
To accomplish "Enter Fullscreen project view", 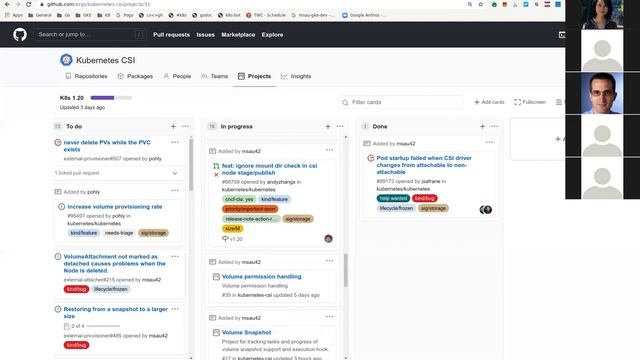I will tap(530, 102).
